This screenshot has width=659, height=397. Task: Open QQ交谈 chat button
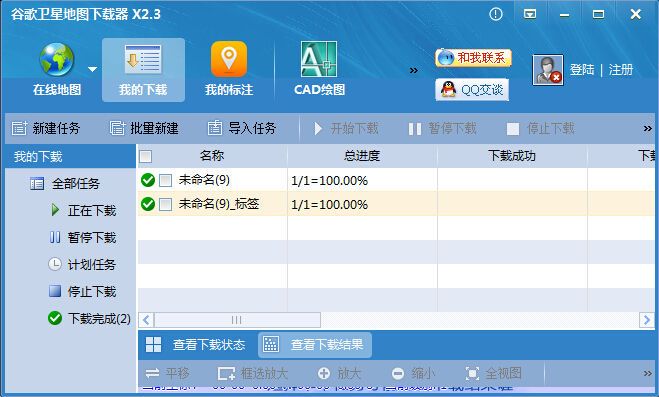coord(472,89)
